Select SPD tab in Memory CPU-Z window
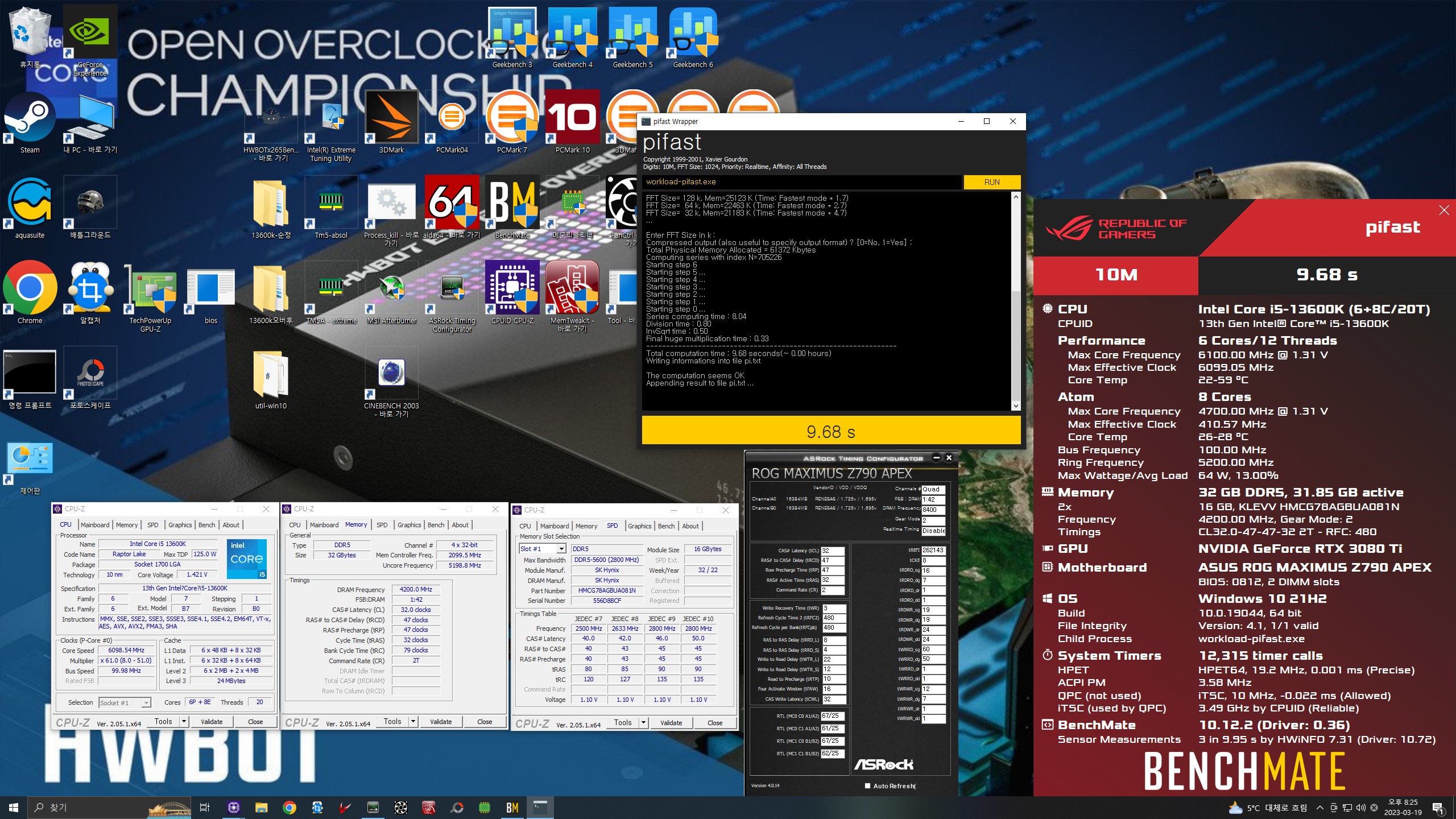Image resolution: width=1456 pixels, height=819 pixels. coord(382,525)
